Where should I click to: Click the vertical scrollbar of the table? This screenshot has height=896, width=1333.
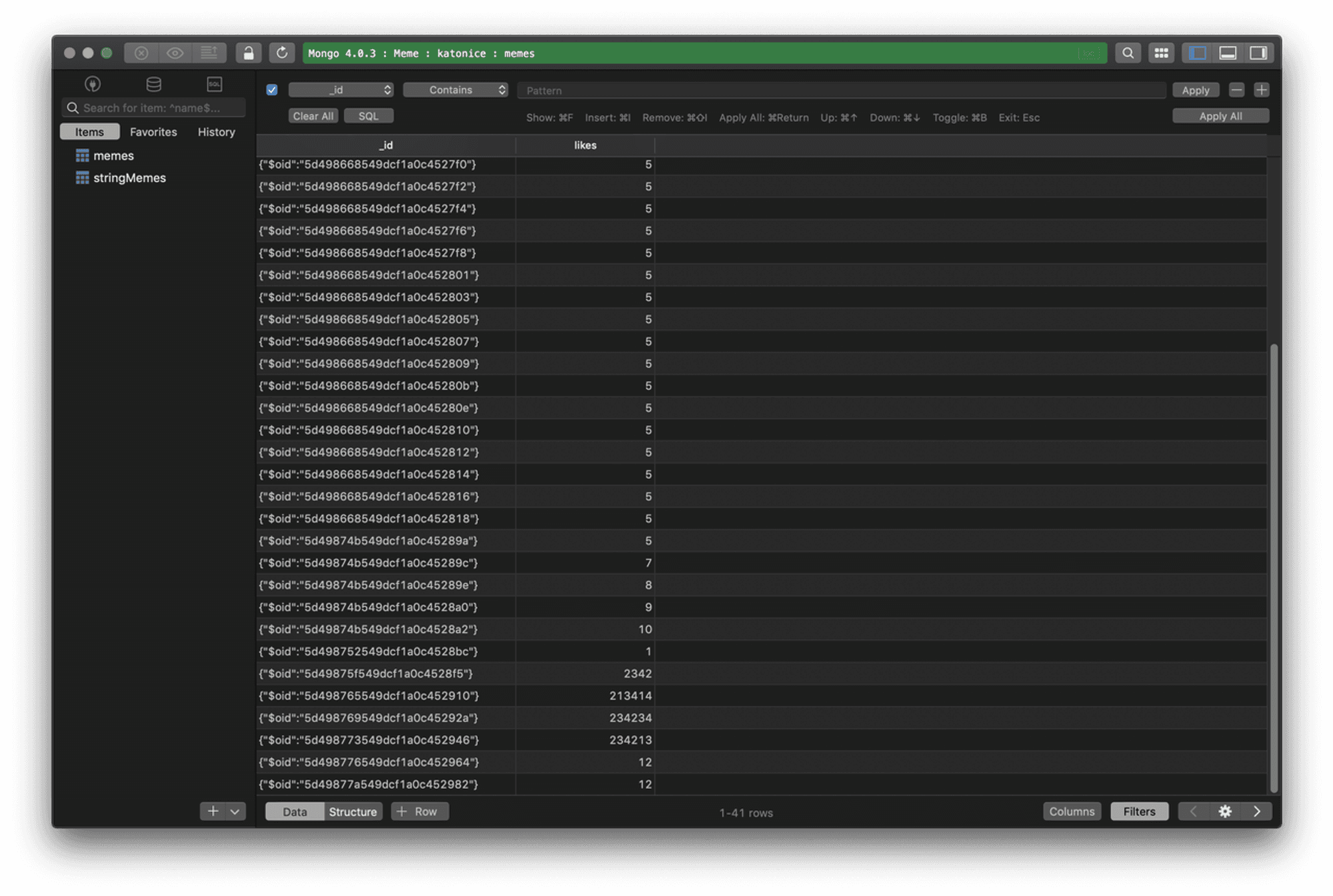coord(1274,566)
